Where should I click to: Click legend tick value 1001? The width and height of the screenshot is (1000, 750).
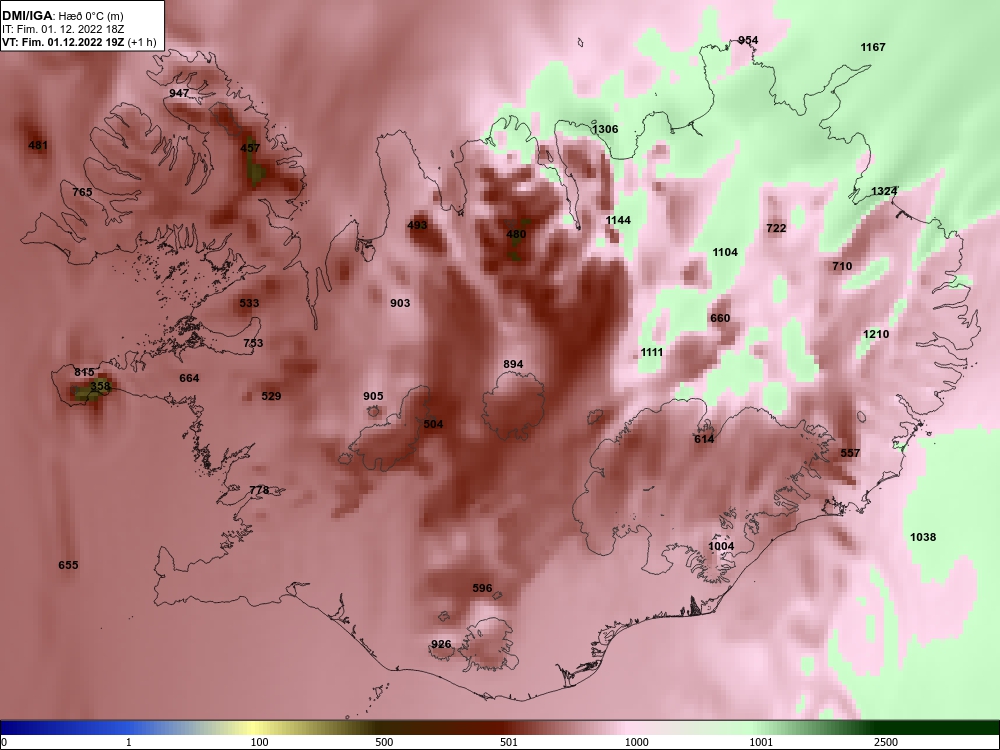(761, 742)
